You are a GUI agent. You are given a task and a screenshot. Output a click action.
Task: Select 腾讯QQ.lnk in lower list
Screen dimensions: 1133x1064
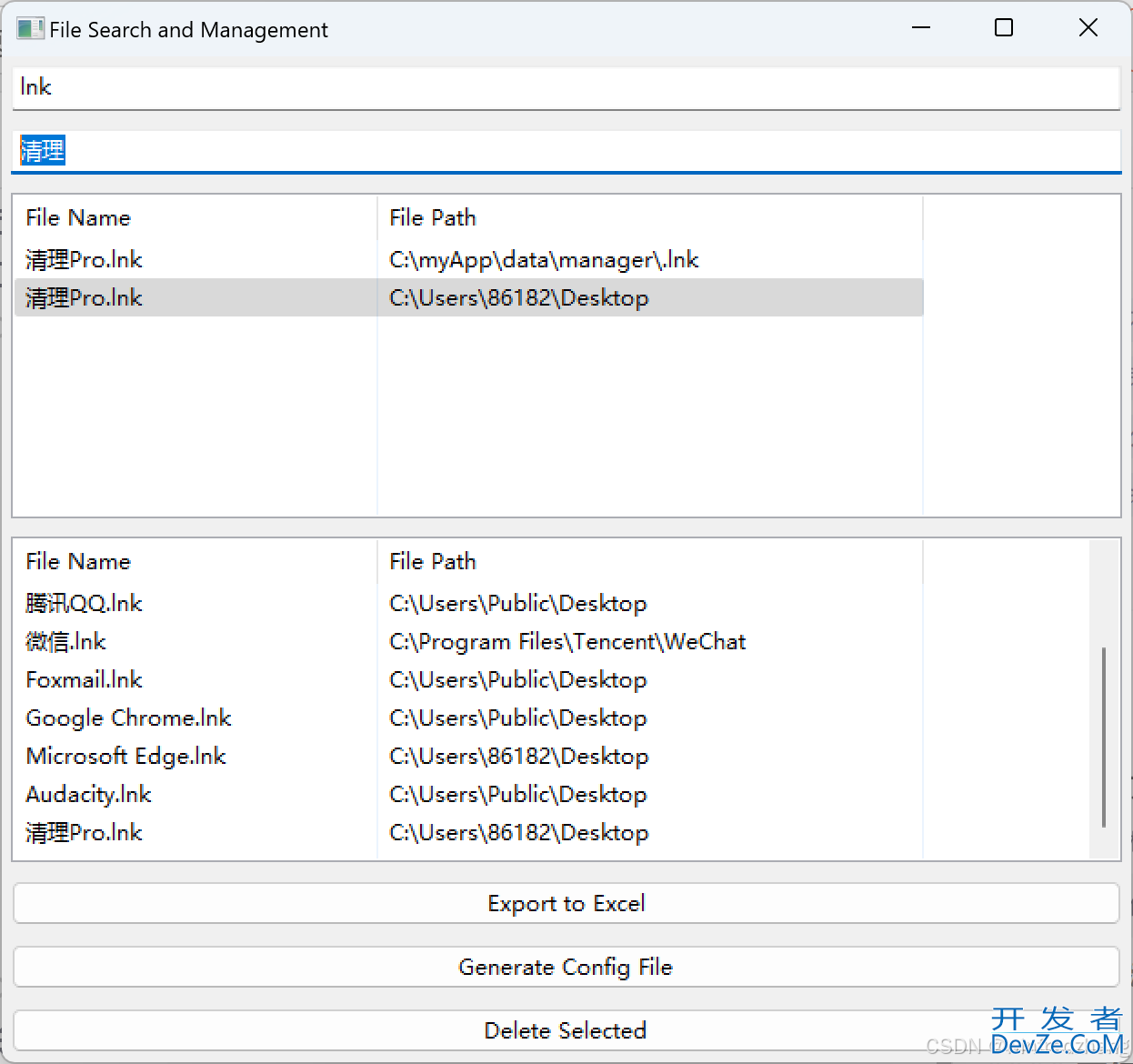pos(84,604)
